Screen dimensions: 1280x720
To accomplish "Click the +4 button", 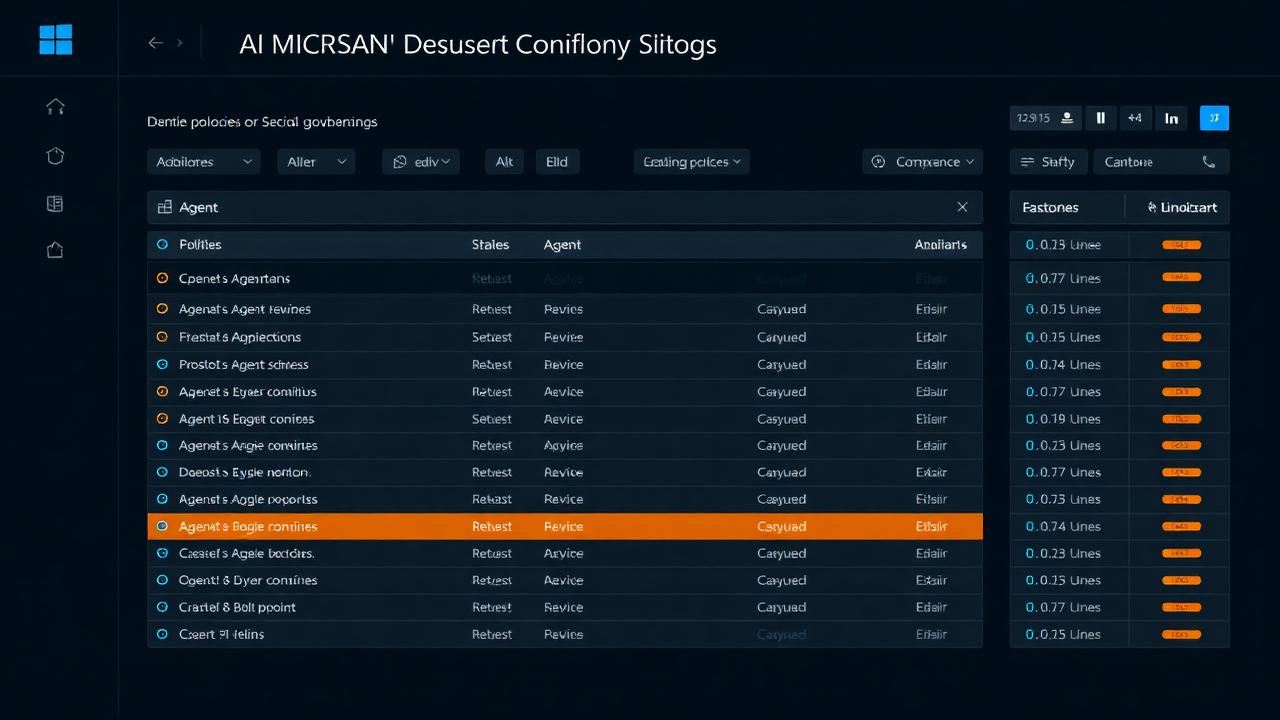I will (1135, 118).
